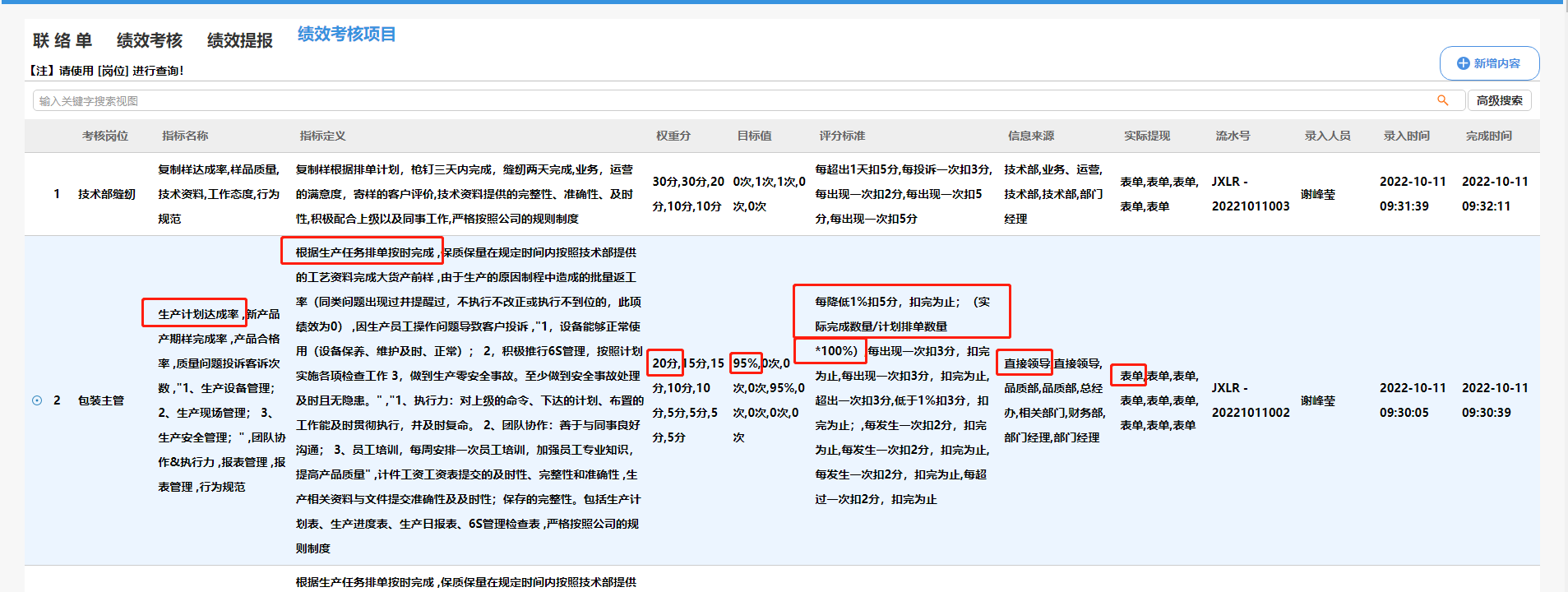The image size is (1568, 592).
Task: Switch to the 绩效提报 tab
Action: [240, 40]
